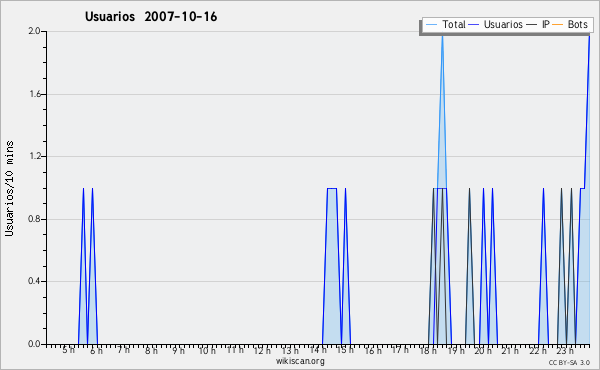The image size is (600, 370).
Task: Click the 'CC BY-SA 3.0' license text
Action: tap(569, 363)
